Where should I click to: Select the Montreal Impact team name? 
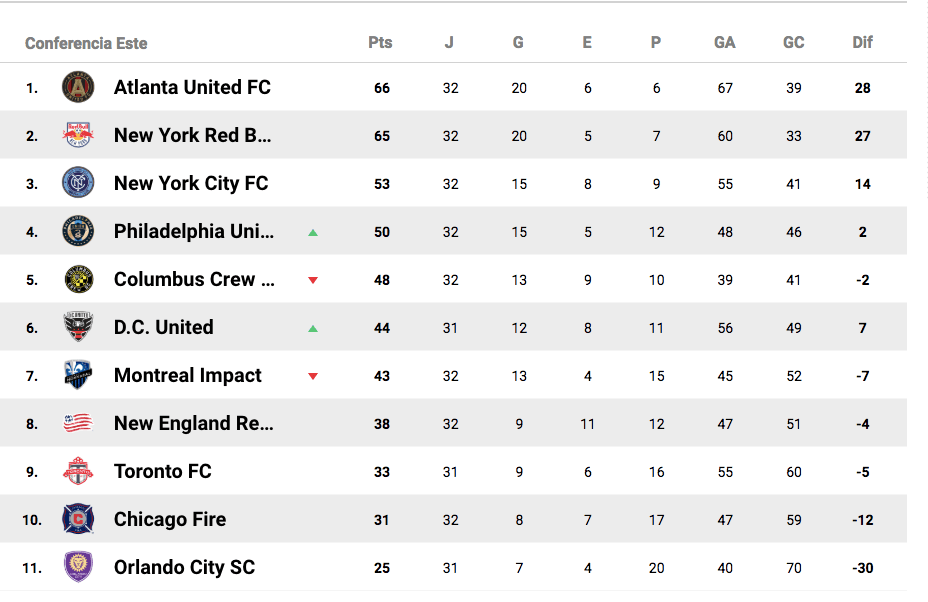[188, 375]
